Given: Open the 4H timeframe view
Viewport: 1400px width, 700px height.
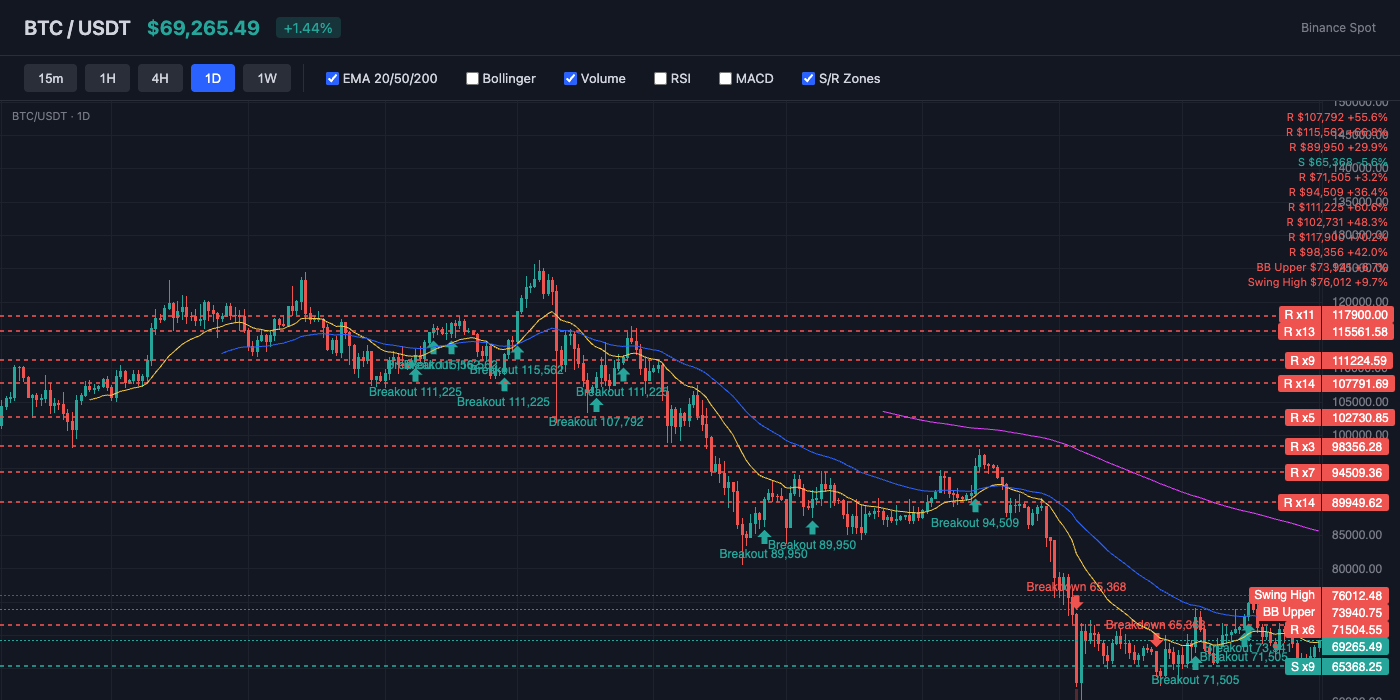Looking at the screenshot, I should (x=160, y=78).
